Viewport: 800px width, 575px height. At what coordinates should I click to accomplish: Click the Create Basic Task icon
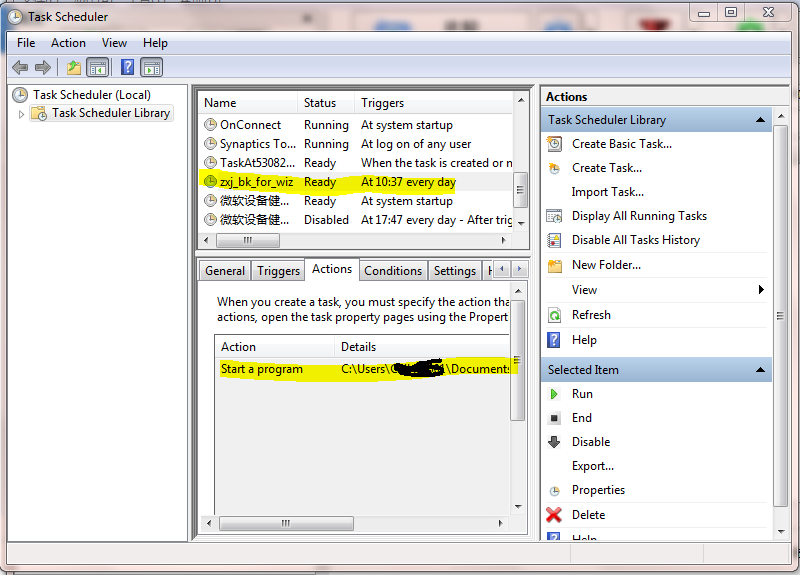coord(555,144)
